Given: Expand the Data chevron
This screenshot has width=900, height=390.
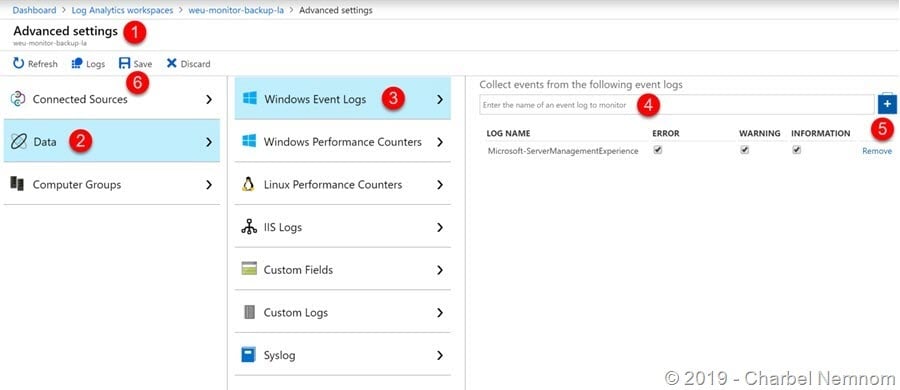Looking at the screenshot, I should click(209, 142).
